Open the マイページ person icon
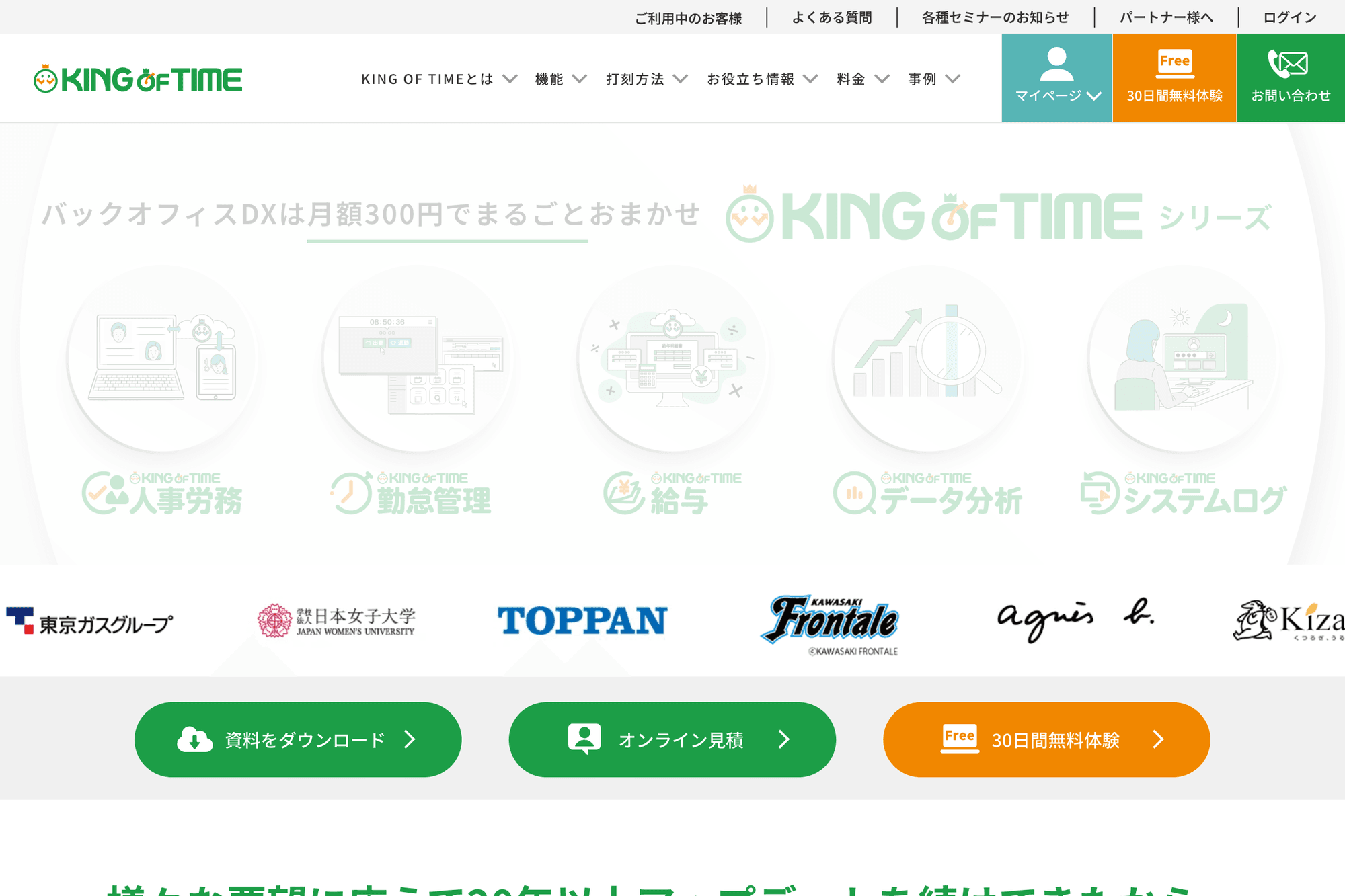1345x896 pixels. 1056,65
